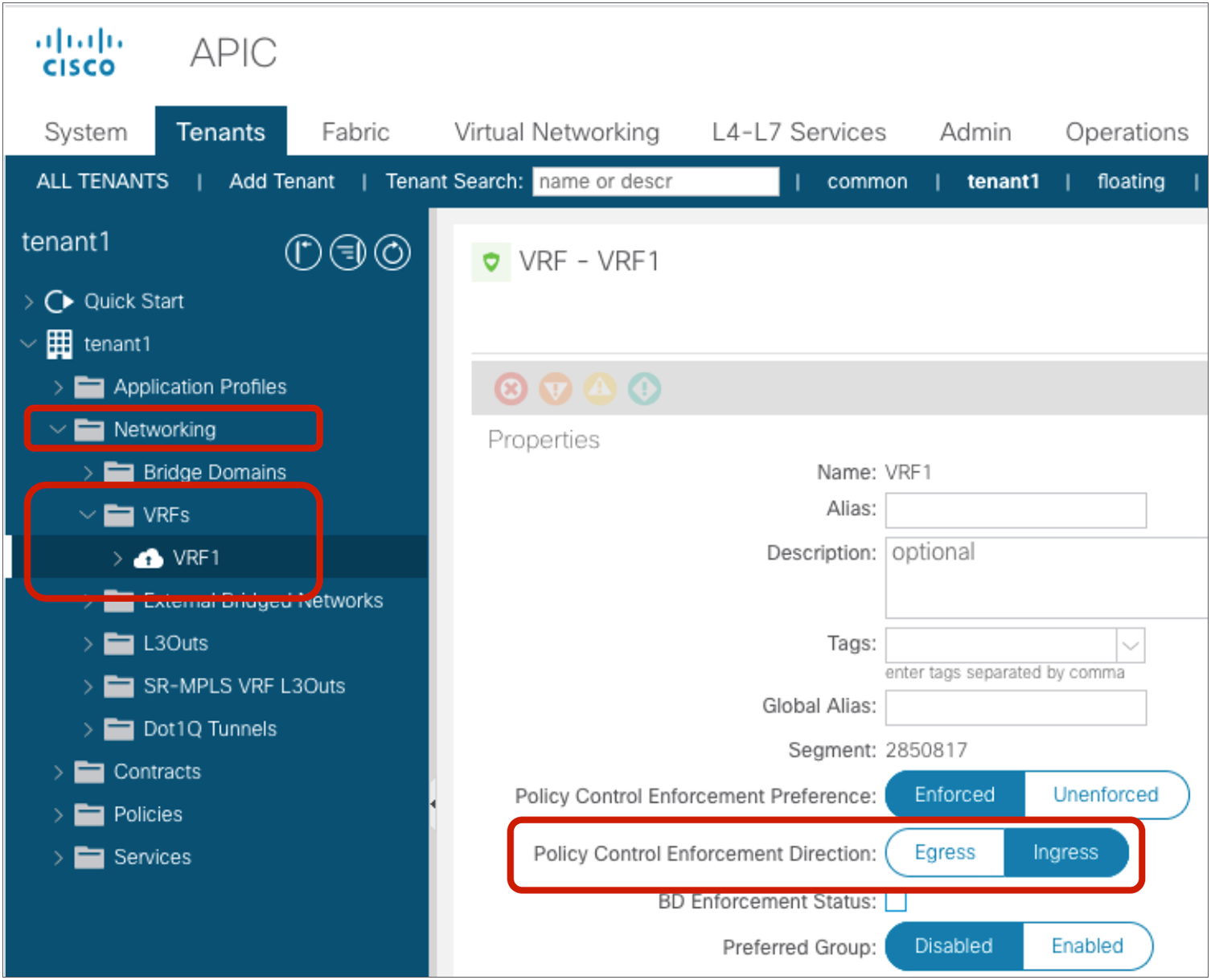Open the Admin tab
The height and width of the screenshot is (980, 1211).
(975, 132)
